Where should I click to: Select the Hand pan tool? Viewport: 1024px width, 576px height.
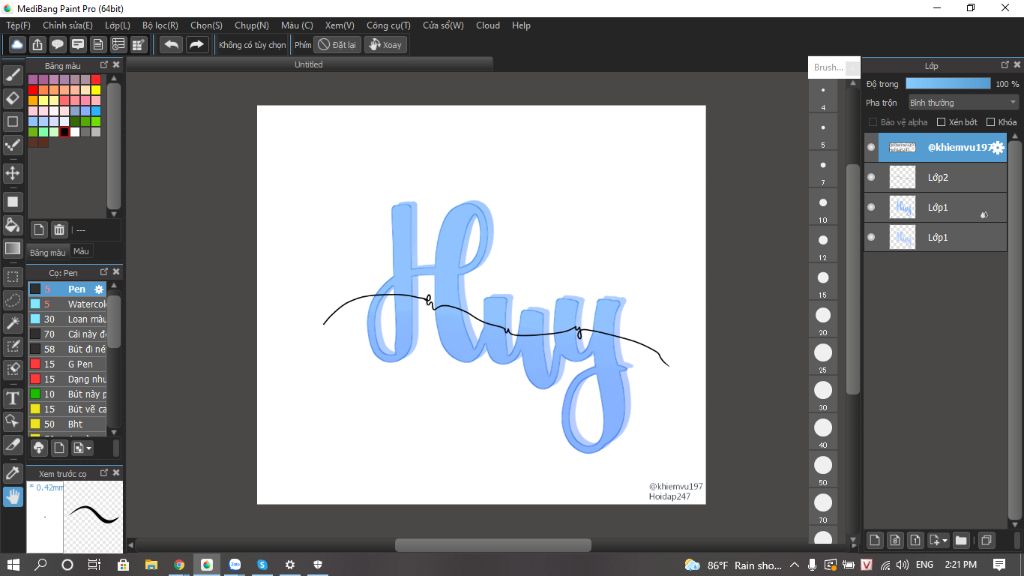pyautogui.click(x=12, y=497)
